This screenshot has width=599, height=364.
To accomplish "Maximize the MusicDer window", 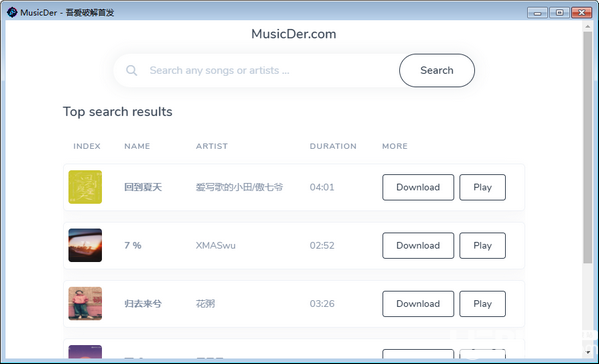I will pos(559,13).
